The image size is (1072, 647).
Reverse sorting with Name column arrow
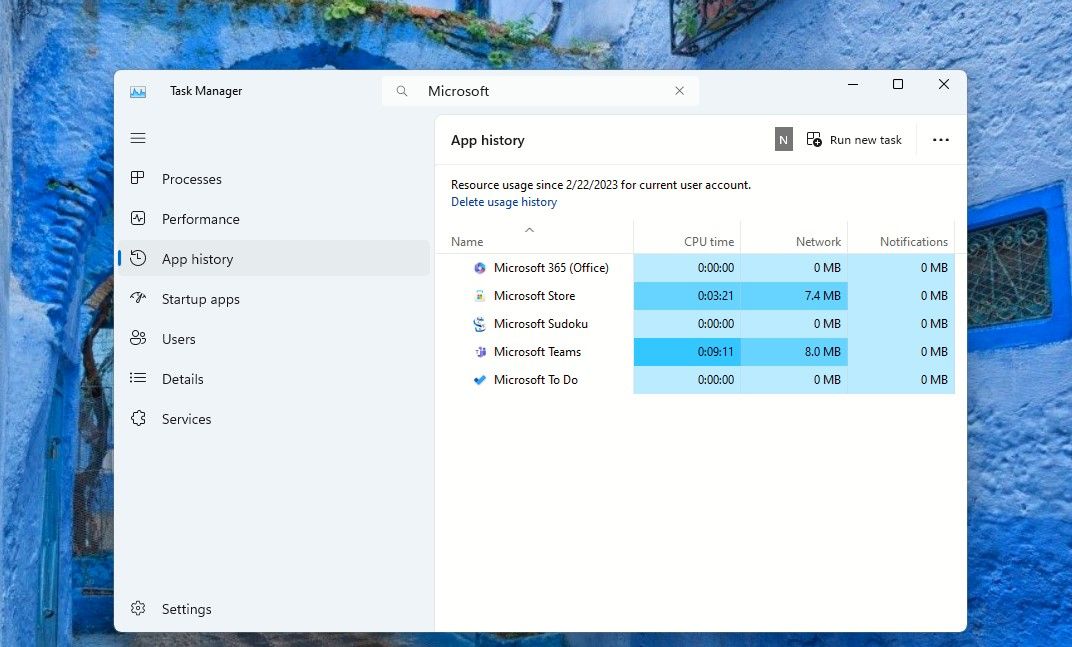529,230
